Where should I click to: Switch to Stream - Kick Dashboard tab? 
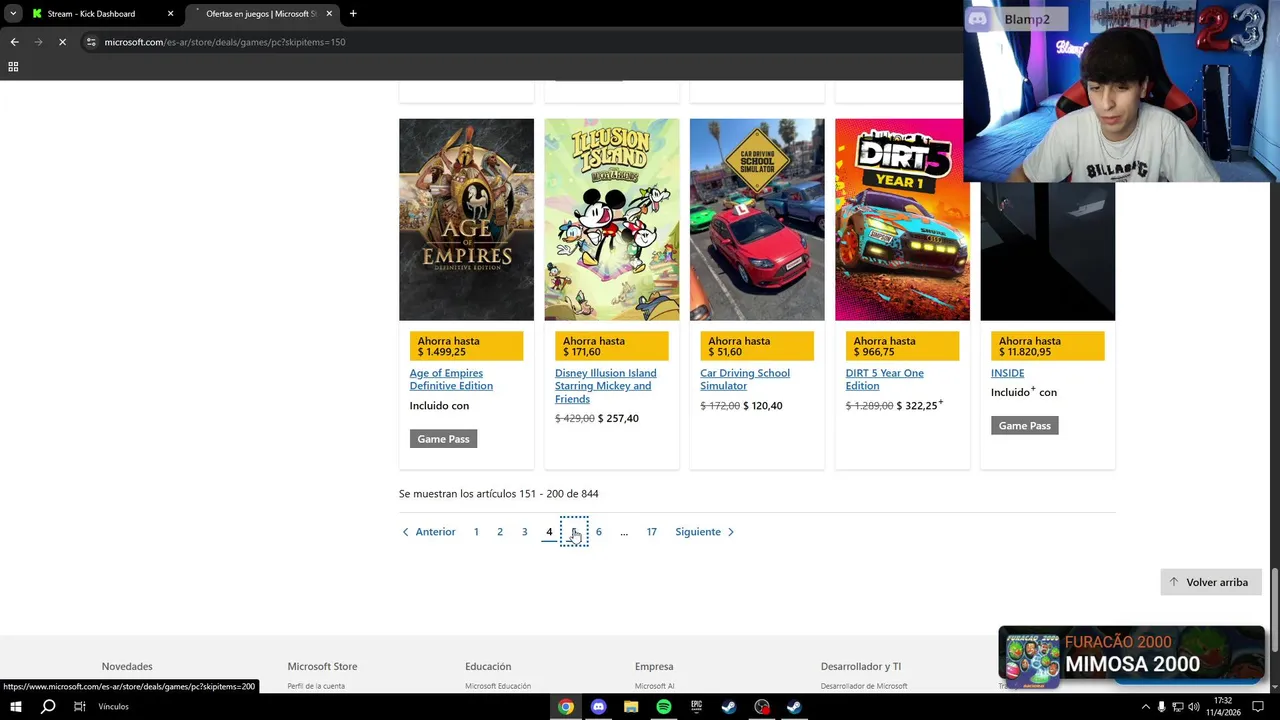(x=103, y=14)
